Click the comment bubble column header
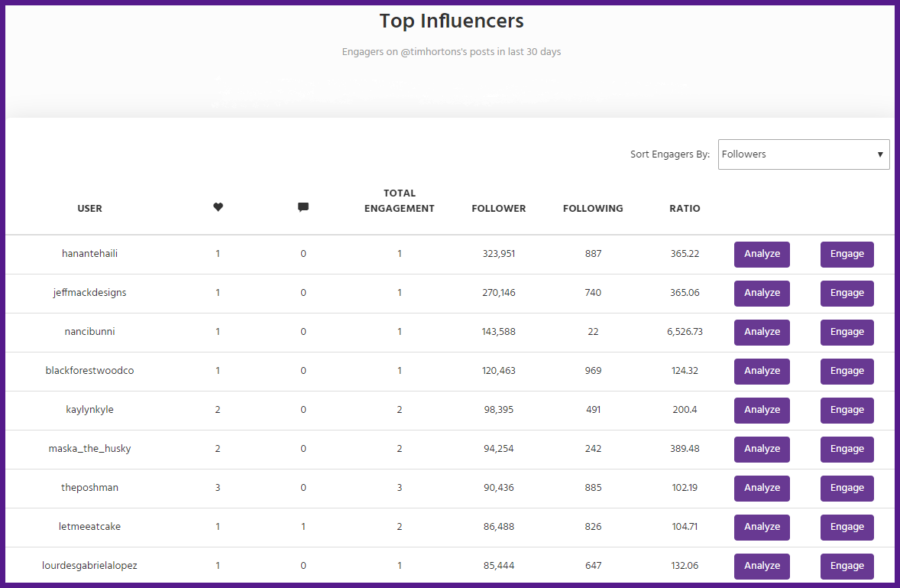The width and height of the screenshot is (900, 588). pos(303,207)
